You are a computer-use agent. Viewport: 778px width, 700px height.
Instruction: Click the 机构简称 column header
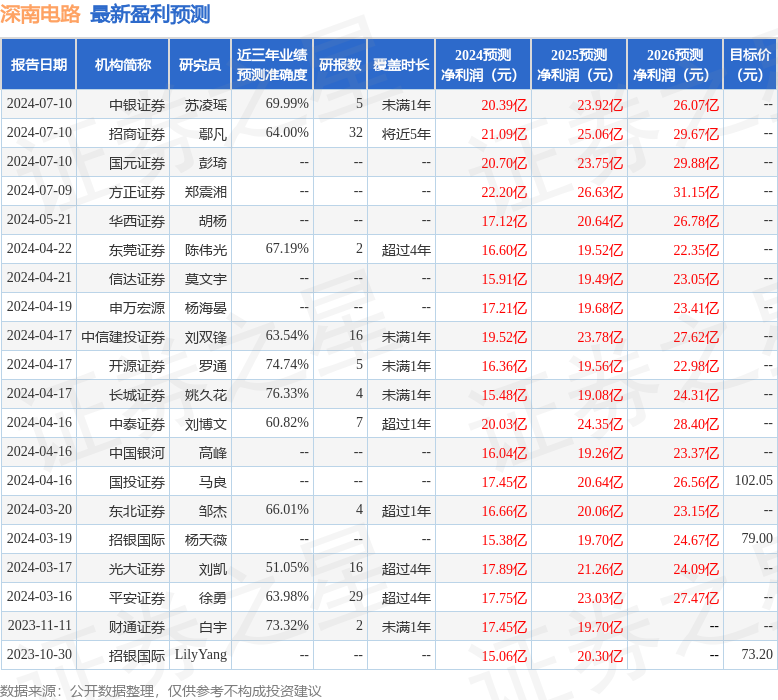(123, 65)
